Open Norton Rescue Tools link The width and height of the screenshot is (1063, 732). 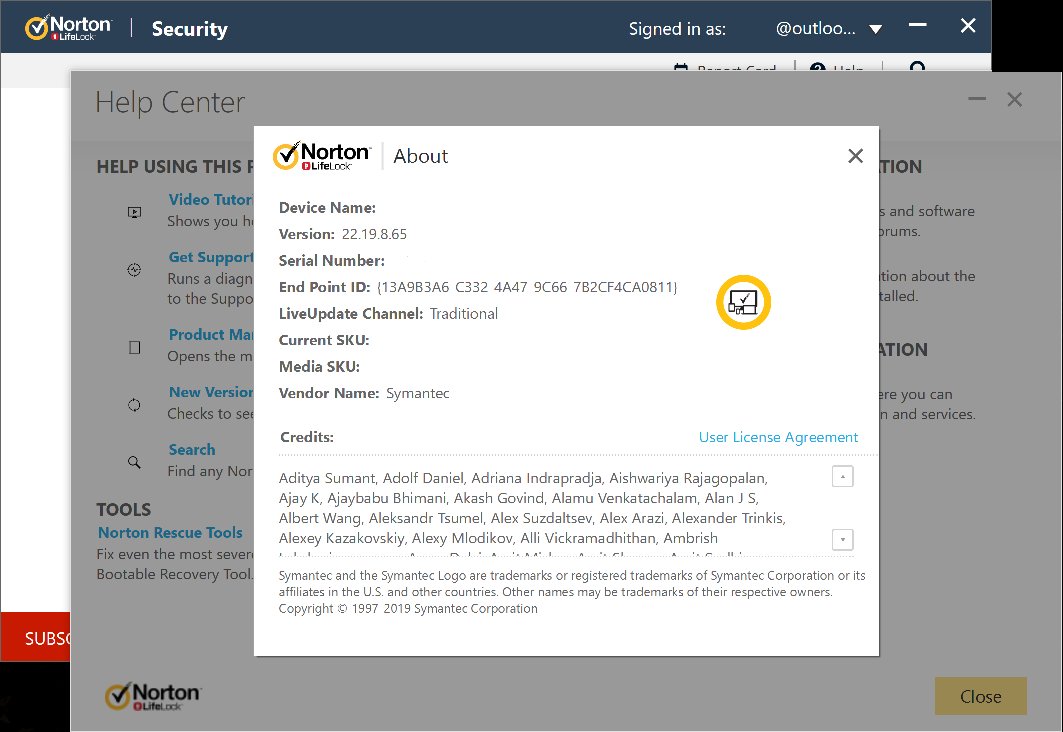170,533
